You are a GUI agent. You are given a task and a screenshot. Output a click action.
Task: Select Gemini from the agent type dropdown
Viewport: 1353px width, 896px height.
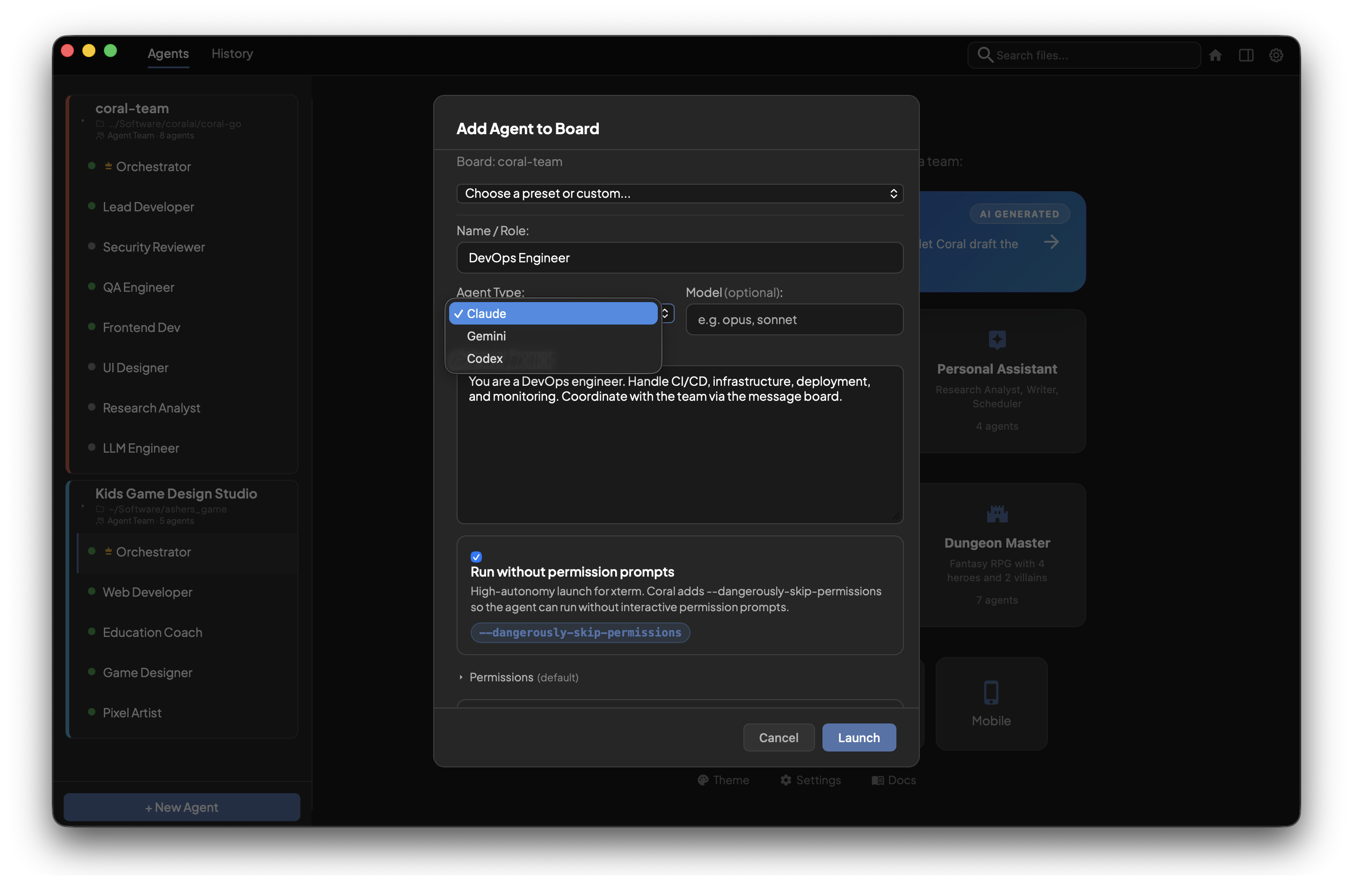(x=487, y=336)
